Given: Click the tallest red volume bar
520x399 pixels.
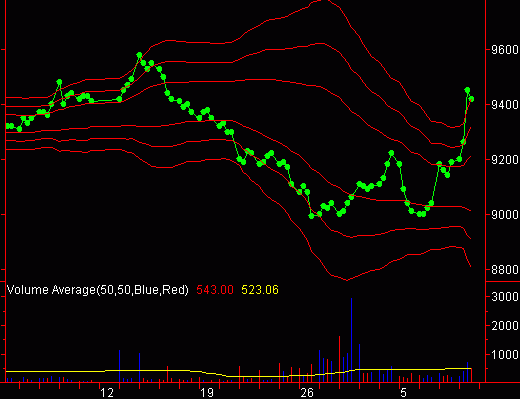Looking at the screenshot, I should click(x=339, y=359).
